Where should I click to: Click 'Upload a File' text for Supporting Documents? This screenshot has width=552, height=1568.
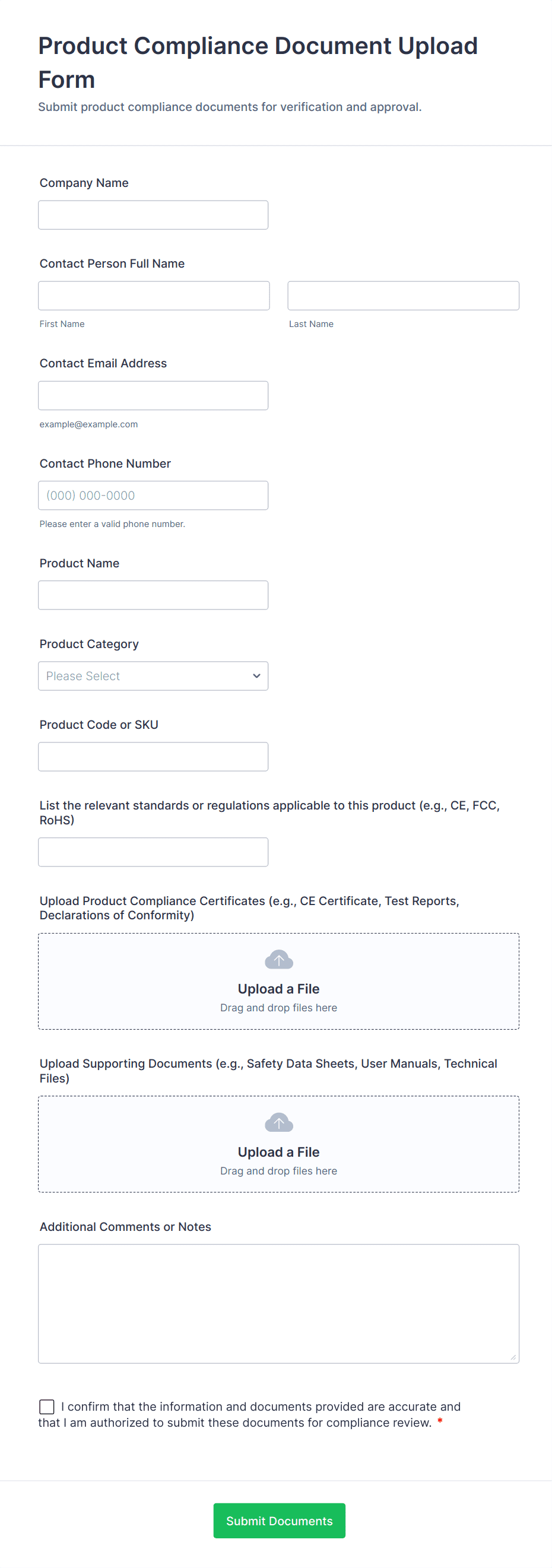279,1153
